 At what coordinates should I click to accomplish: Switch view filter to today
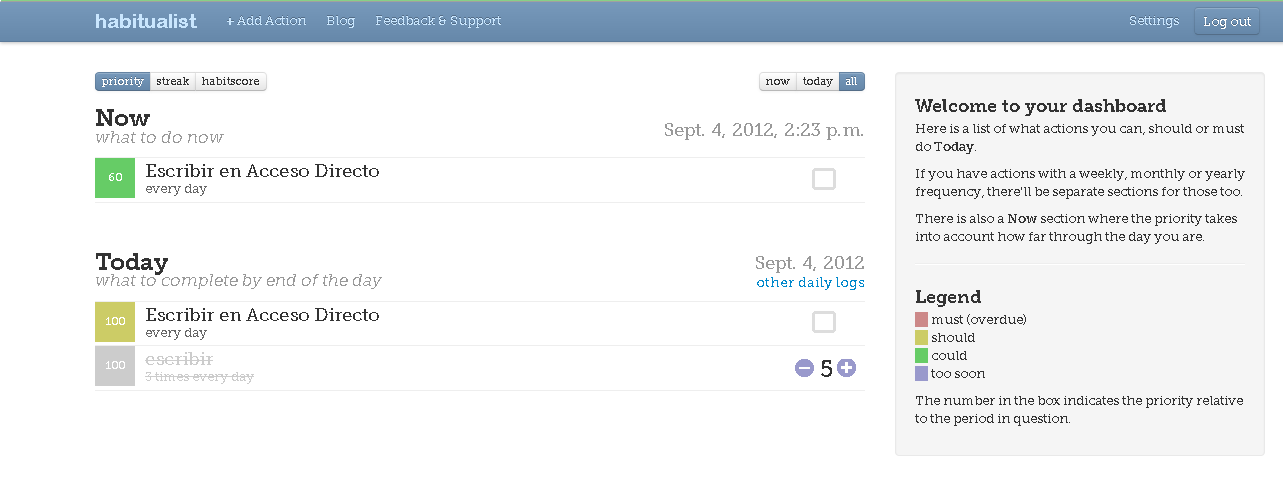[x=818, y=82]
